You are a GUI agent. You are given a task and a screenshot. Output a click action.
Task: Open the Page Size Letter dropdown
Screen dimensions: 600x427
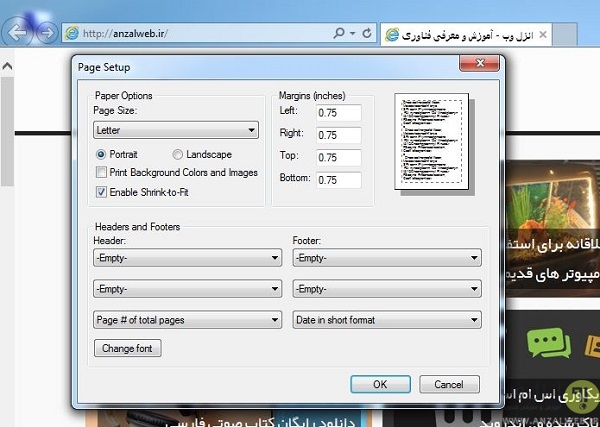[x=176, y=130]
